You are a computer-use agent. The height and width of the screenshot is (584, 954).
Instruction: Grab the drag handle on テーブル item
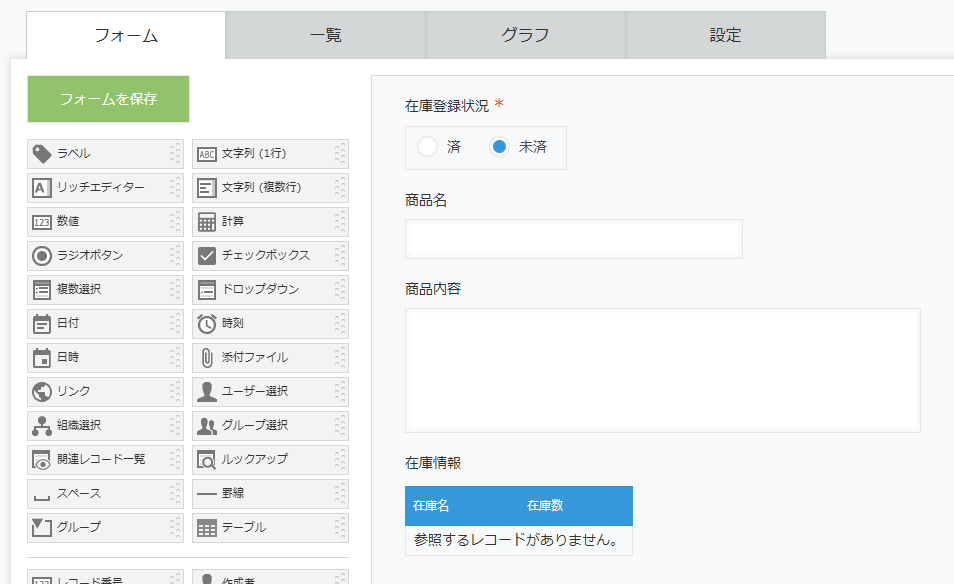pyautogui.click(x=340, y=528)
